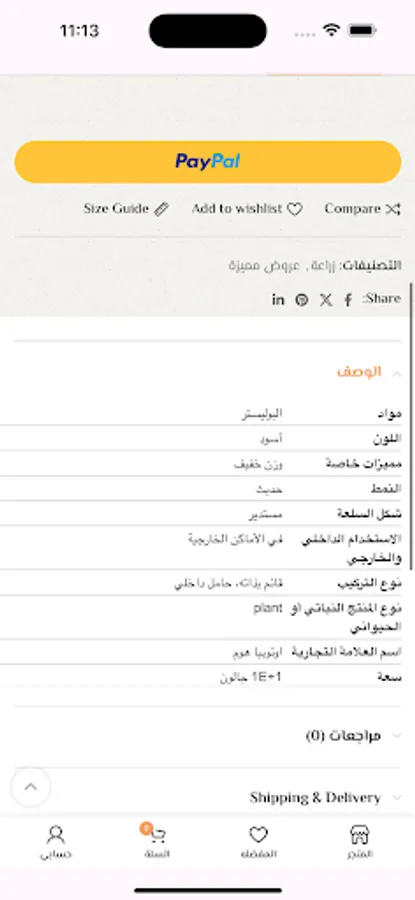Click the التصنيفات label
The image size is (415, 900).
click(370, 266)
